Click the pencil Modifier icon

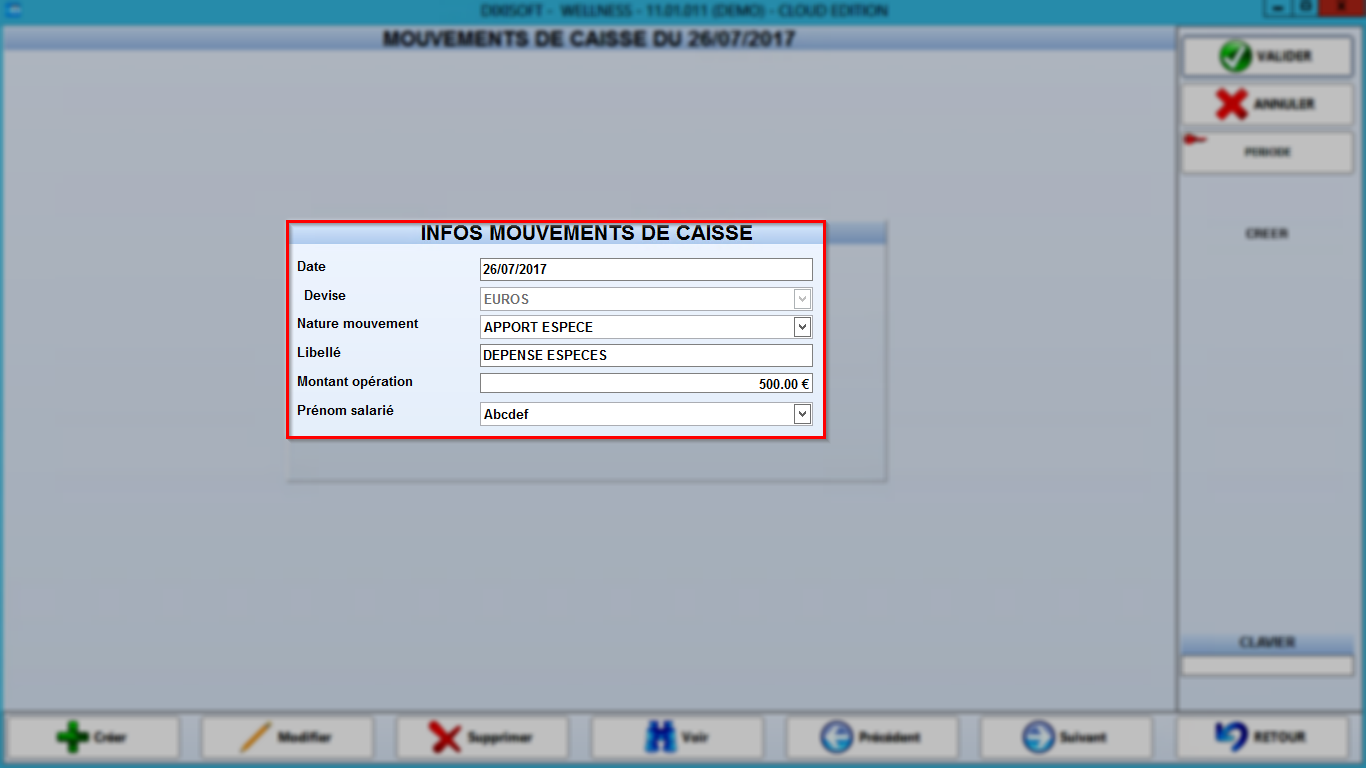coord(255,738)
